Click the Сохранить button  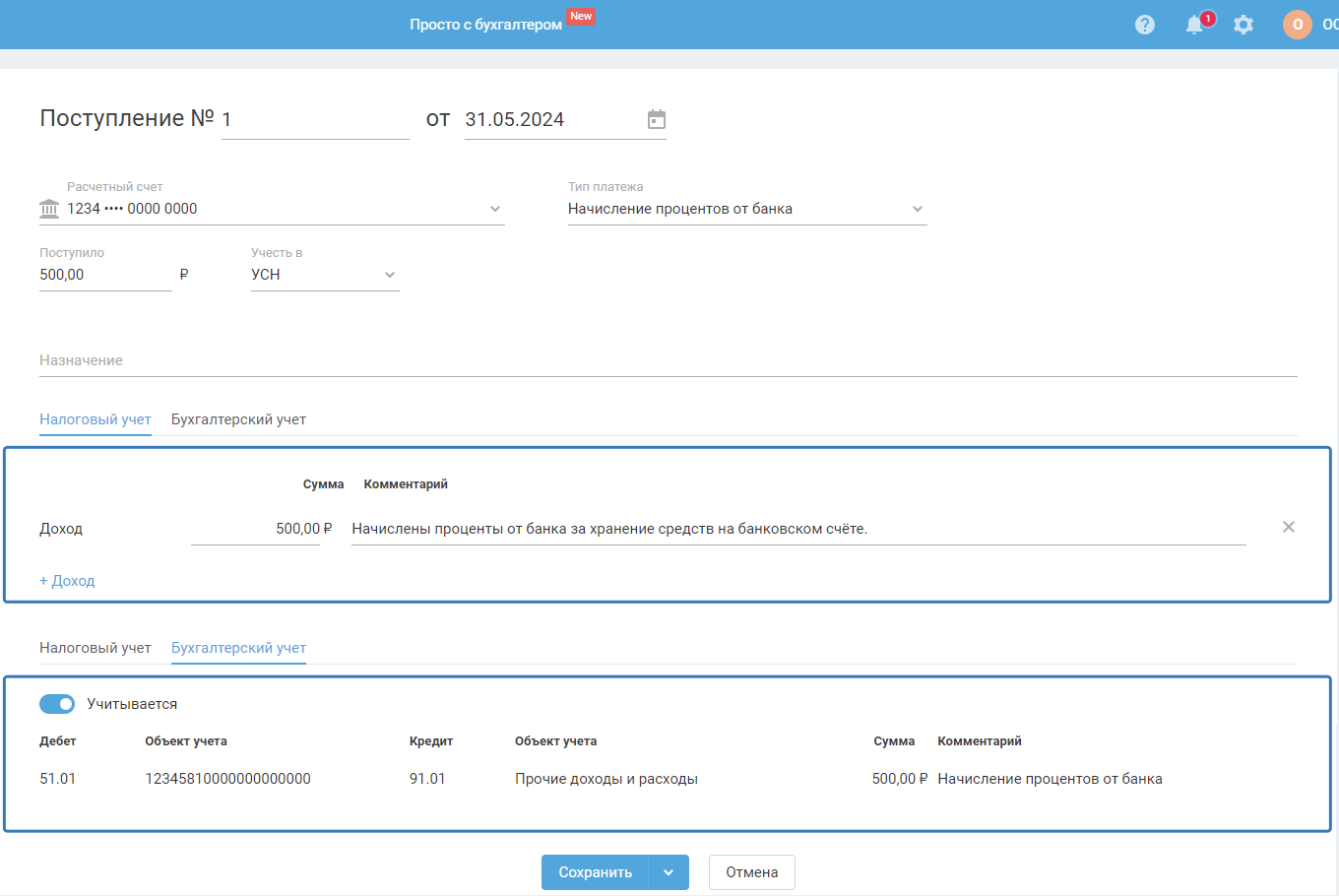click(x=595, y=872)
